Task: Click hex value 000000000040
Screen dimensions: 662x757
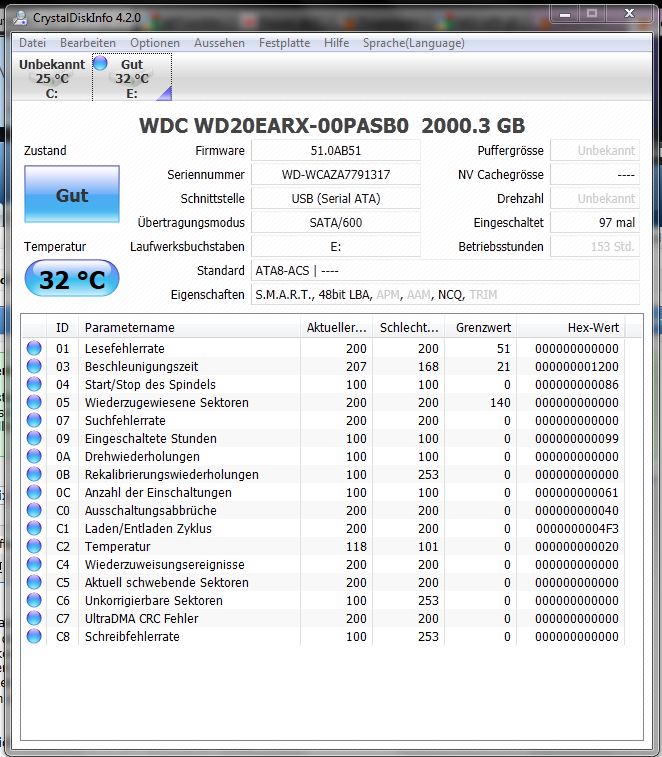Action: 577,510
